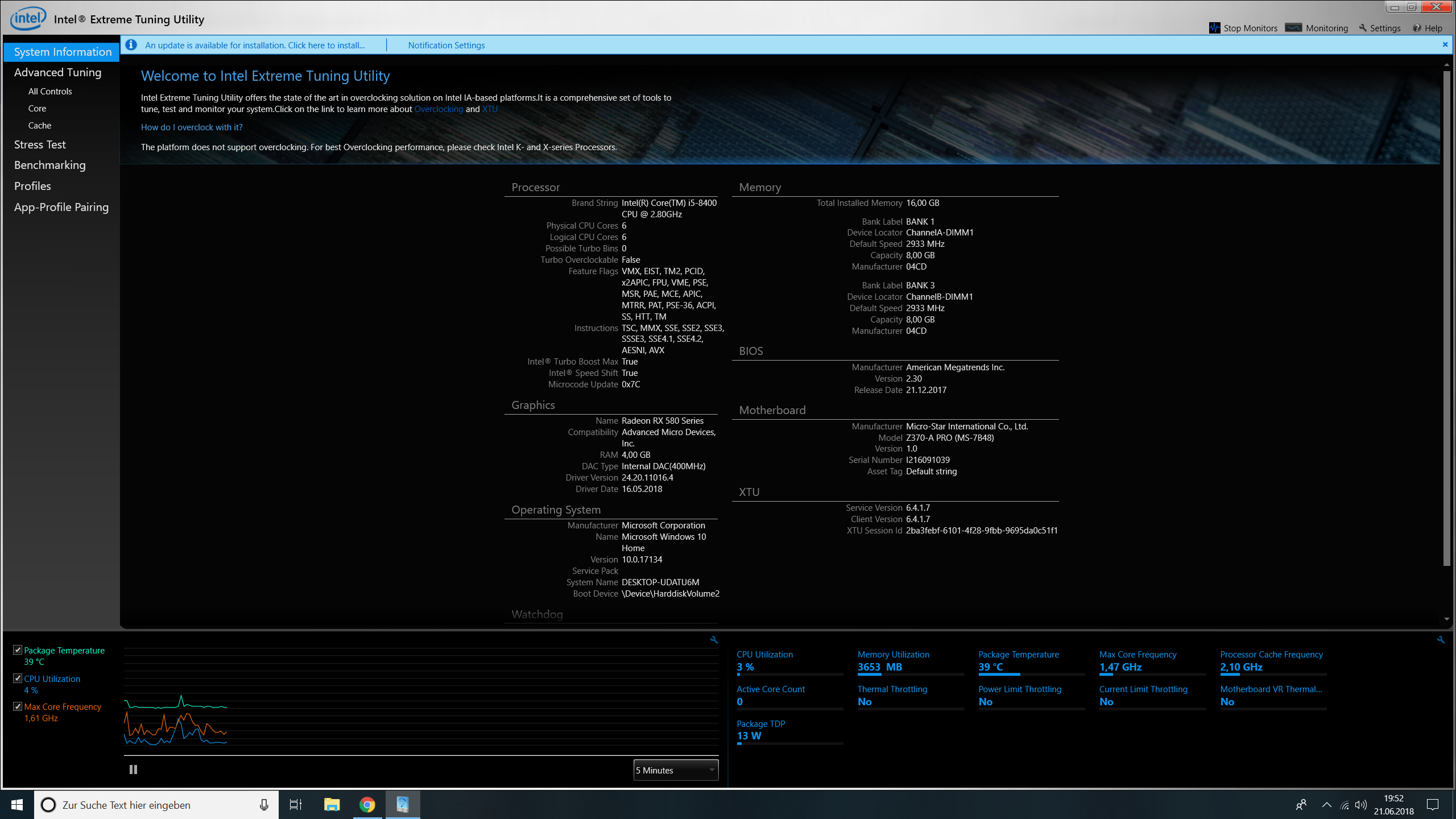Open Notification Settings link
The width and height of the screenshot is (1456, 819).
pos(446,45)
